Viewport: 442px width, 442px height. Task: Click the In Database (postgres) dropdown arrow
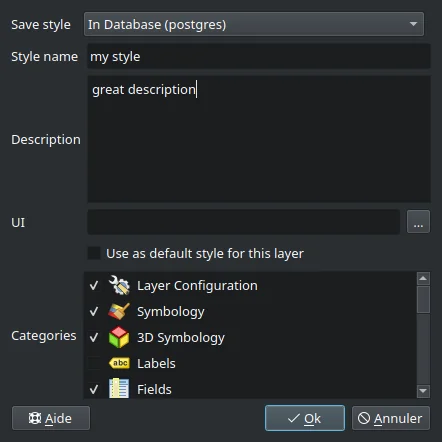[413, 24]
